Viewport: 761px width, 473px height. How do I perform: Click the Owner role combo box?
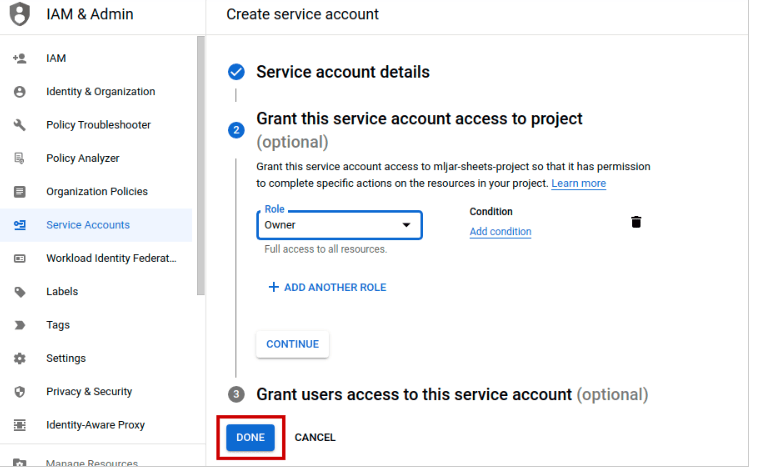339,225
